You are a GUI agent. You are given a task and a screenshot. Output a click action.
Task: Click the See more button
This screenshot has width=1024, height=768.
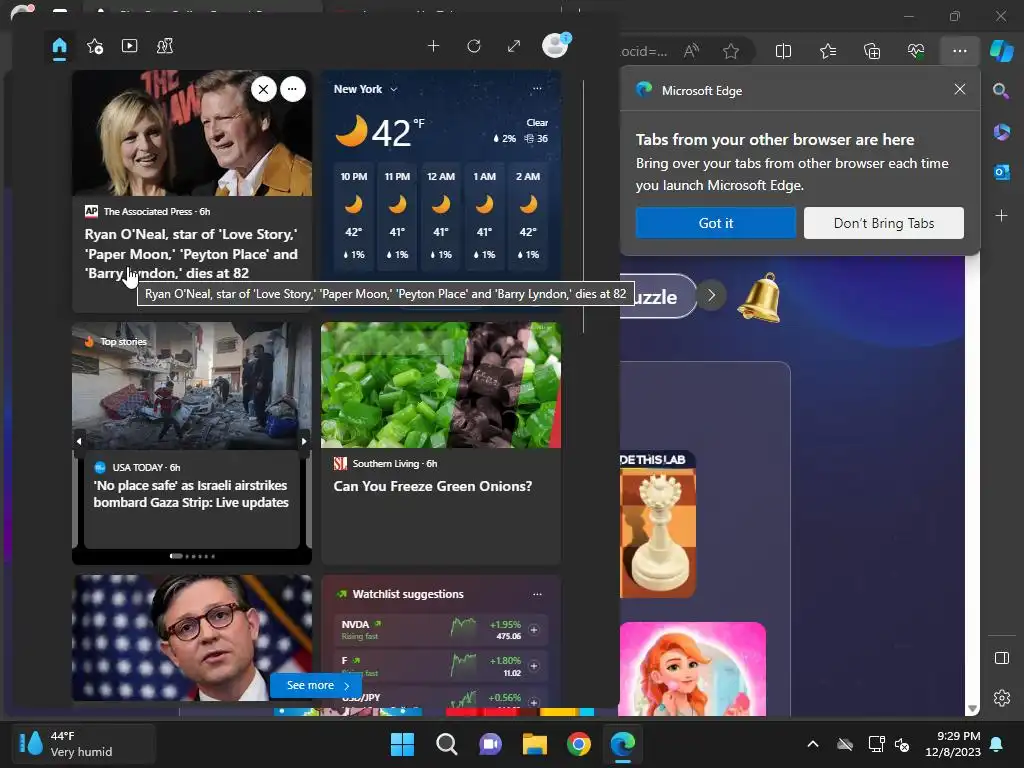click(316, 686)
